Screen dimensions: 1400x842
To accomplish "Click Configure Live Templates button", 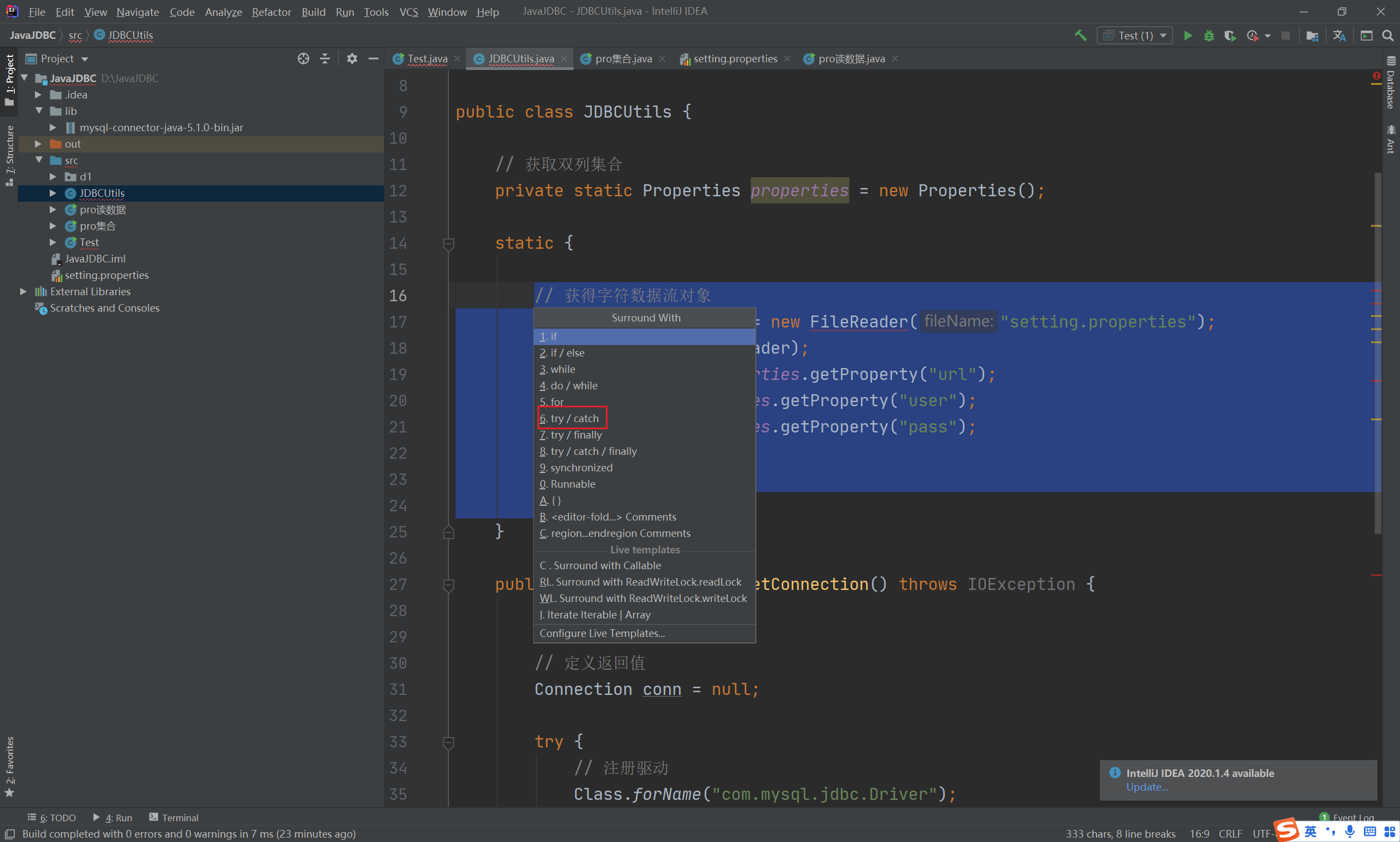I will point(601,632).
